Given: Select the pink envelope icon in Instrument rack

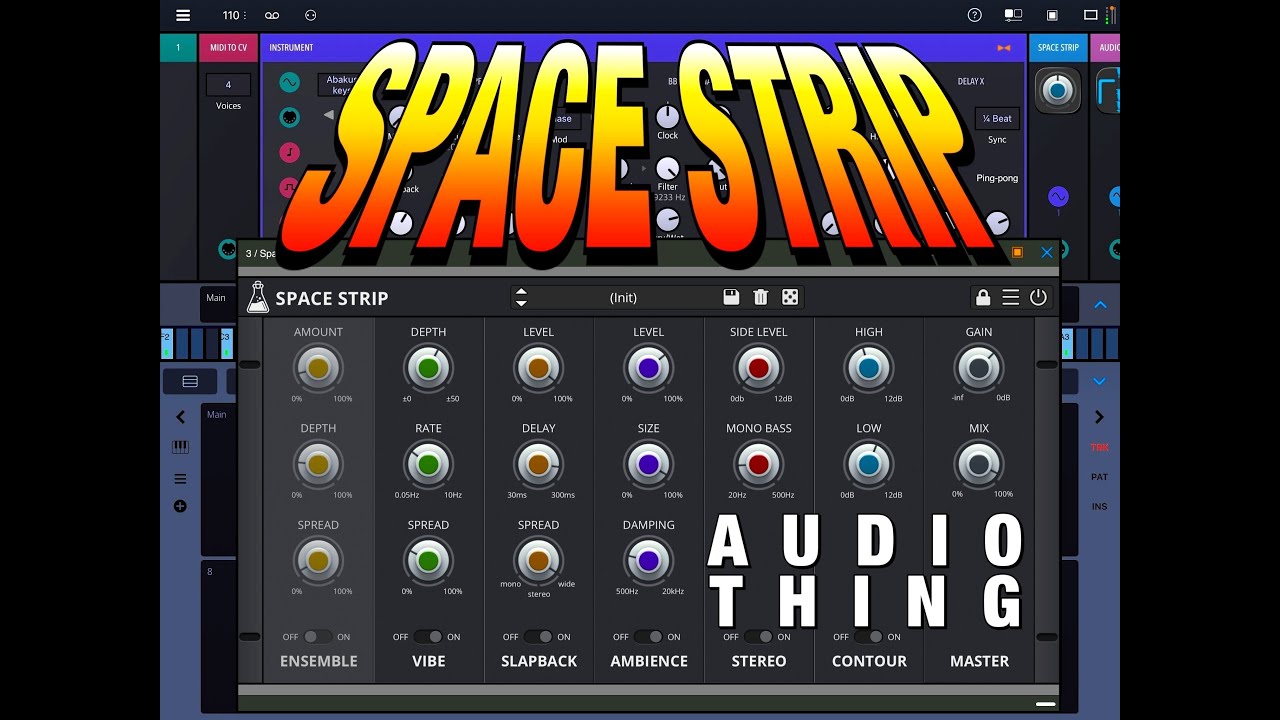Looking at the screenshot, I should [x=289, y=187].
